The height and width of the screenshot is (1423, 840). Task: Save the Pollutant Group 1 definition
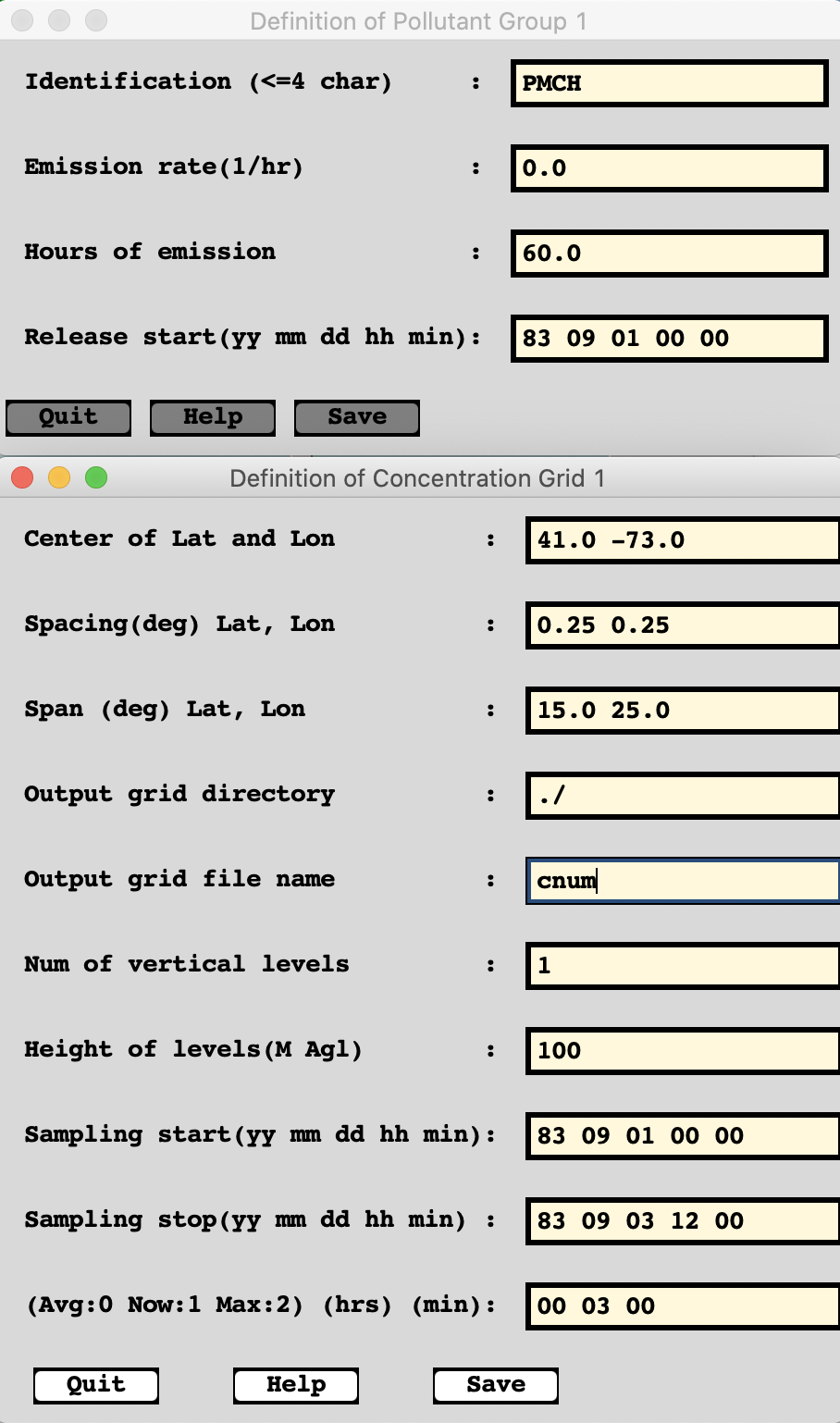pyautogui.click(x=357, y=417)
